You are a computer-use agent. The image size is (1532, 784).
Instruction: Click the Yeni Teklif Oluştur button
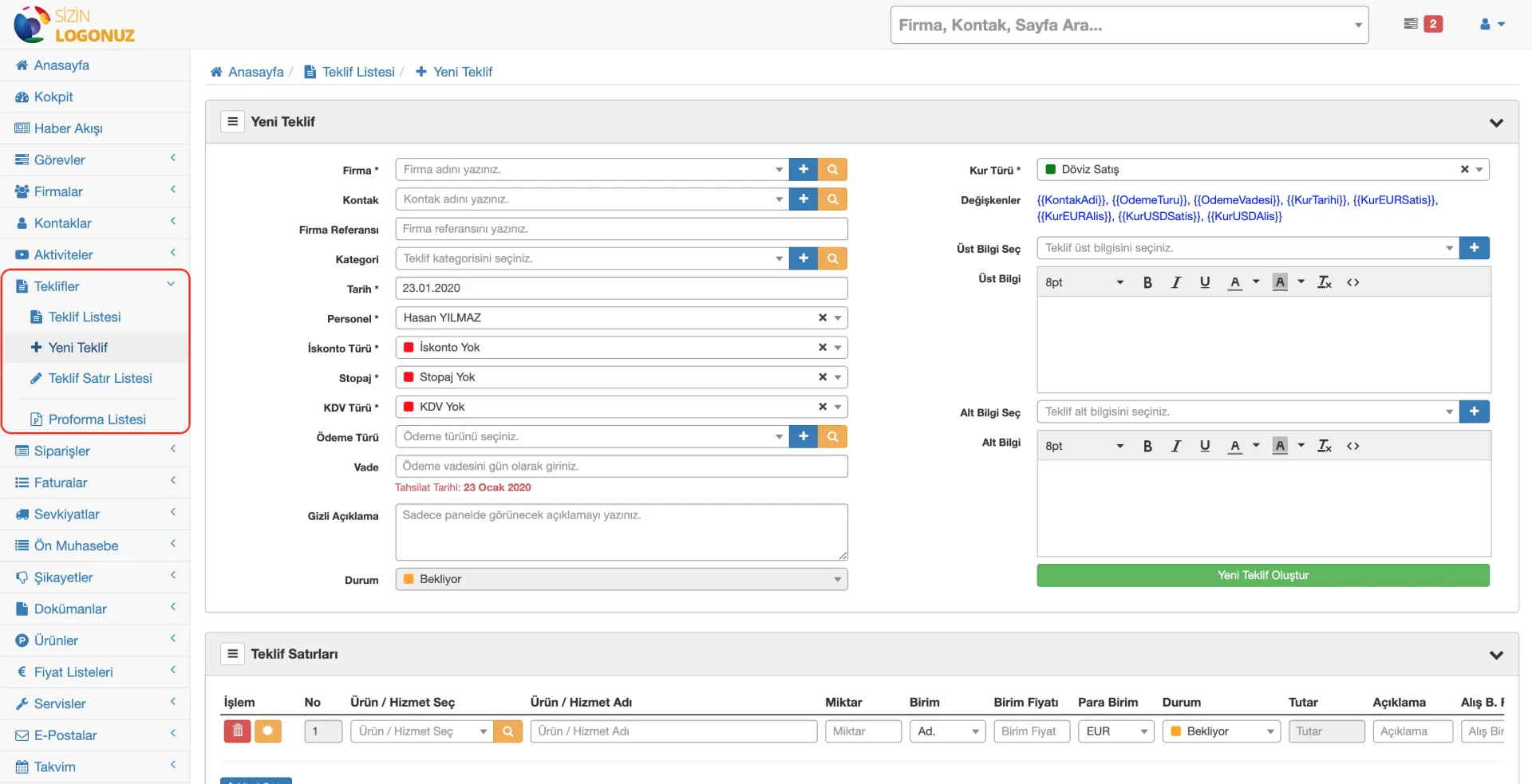click(x=1263, y=575)
